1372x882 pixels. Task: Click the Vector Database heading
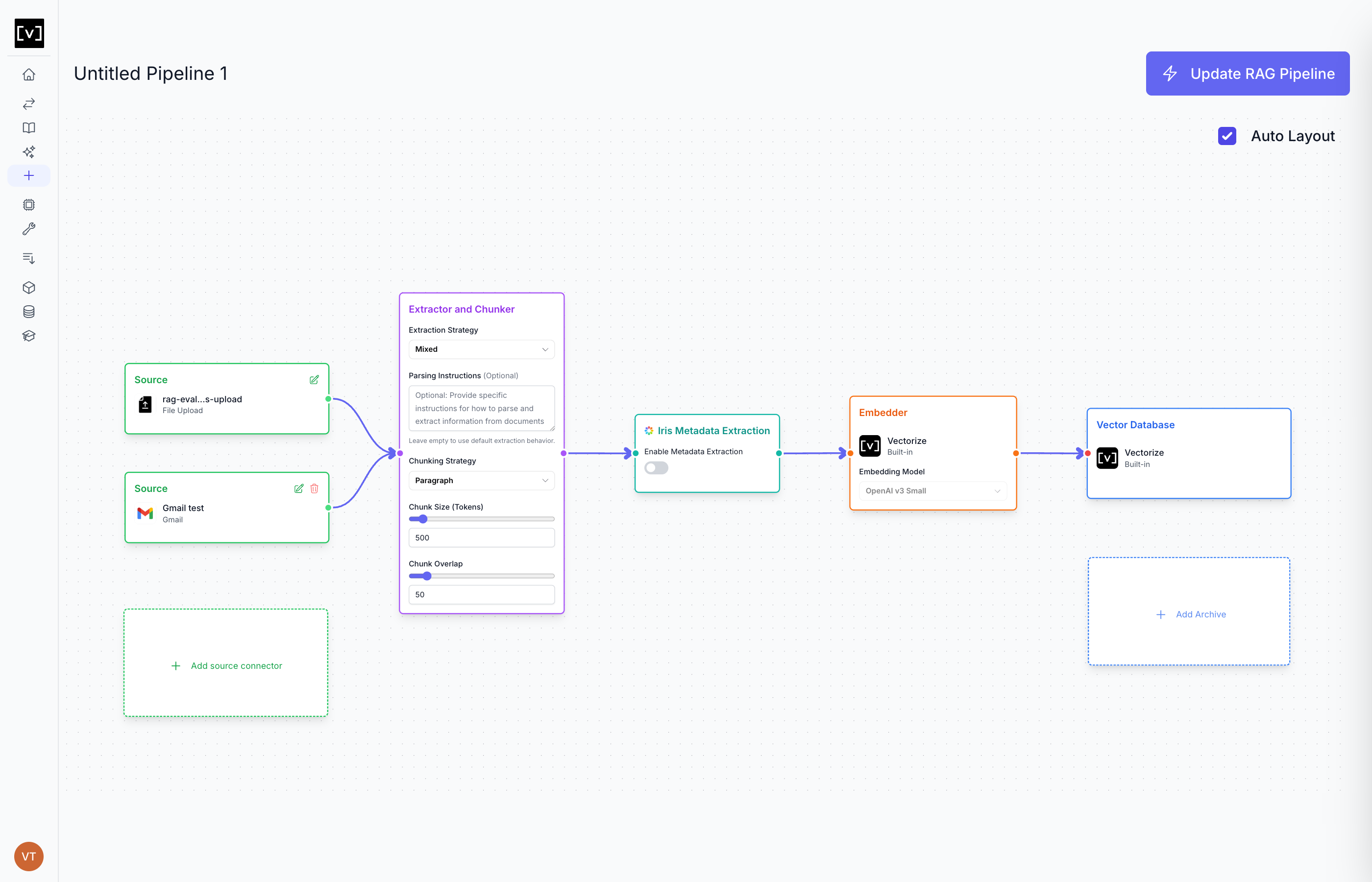tap(1135, 425)
